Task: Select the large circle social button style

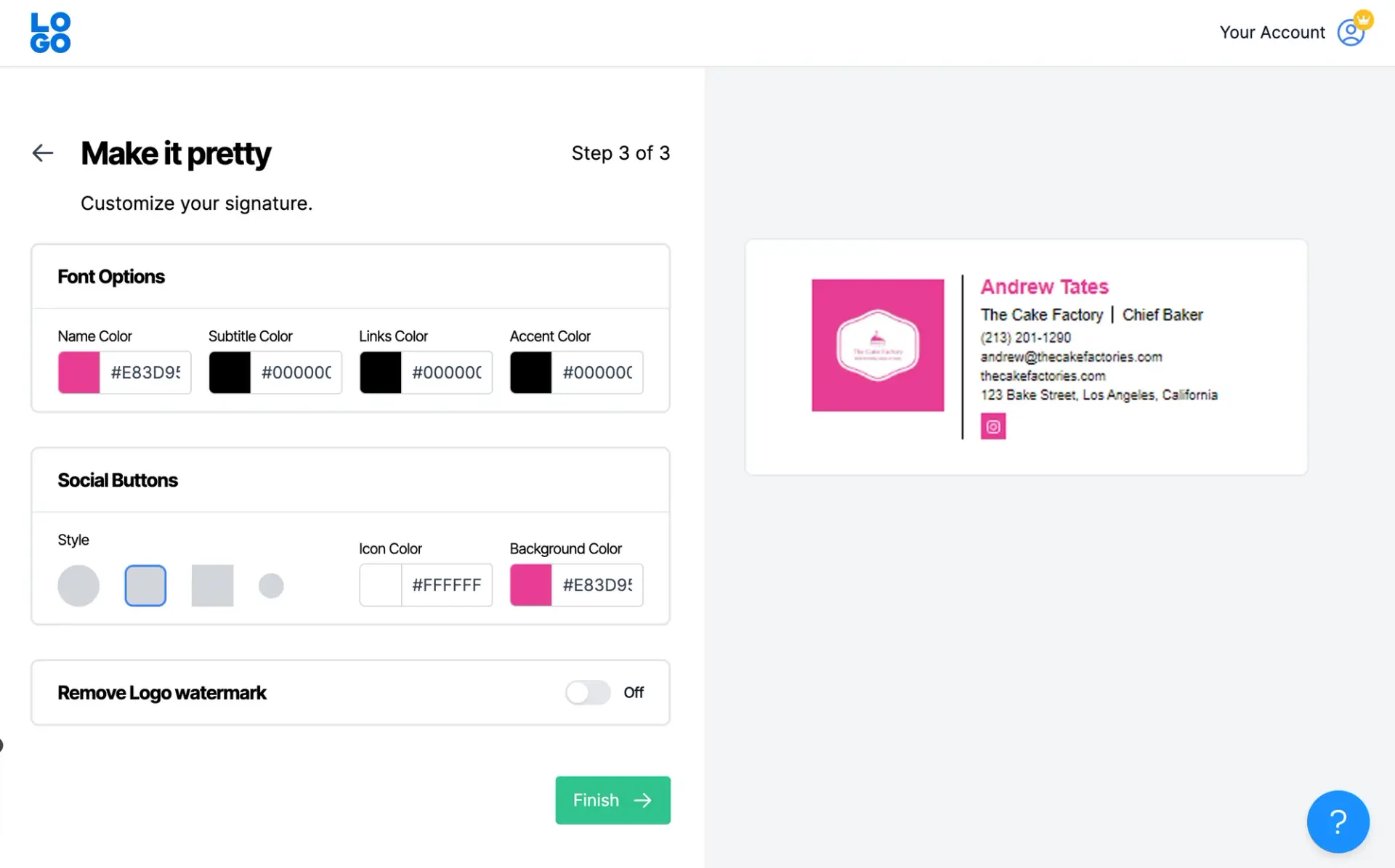Action: (x=78, y=585)
